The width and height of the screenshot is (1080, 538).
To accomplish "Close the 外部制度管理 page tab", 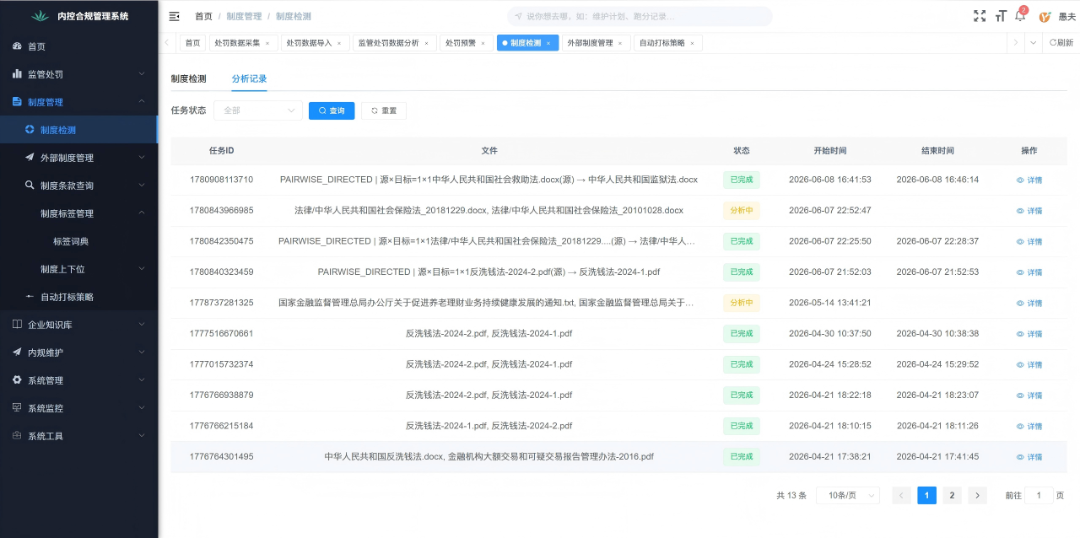I will [x=620, y=43].
